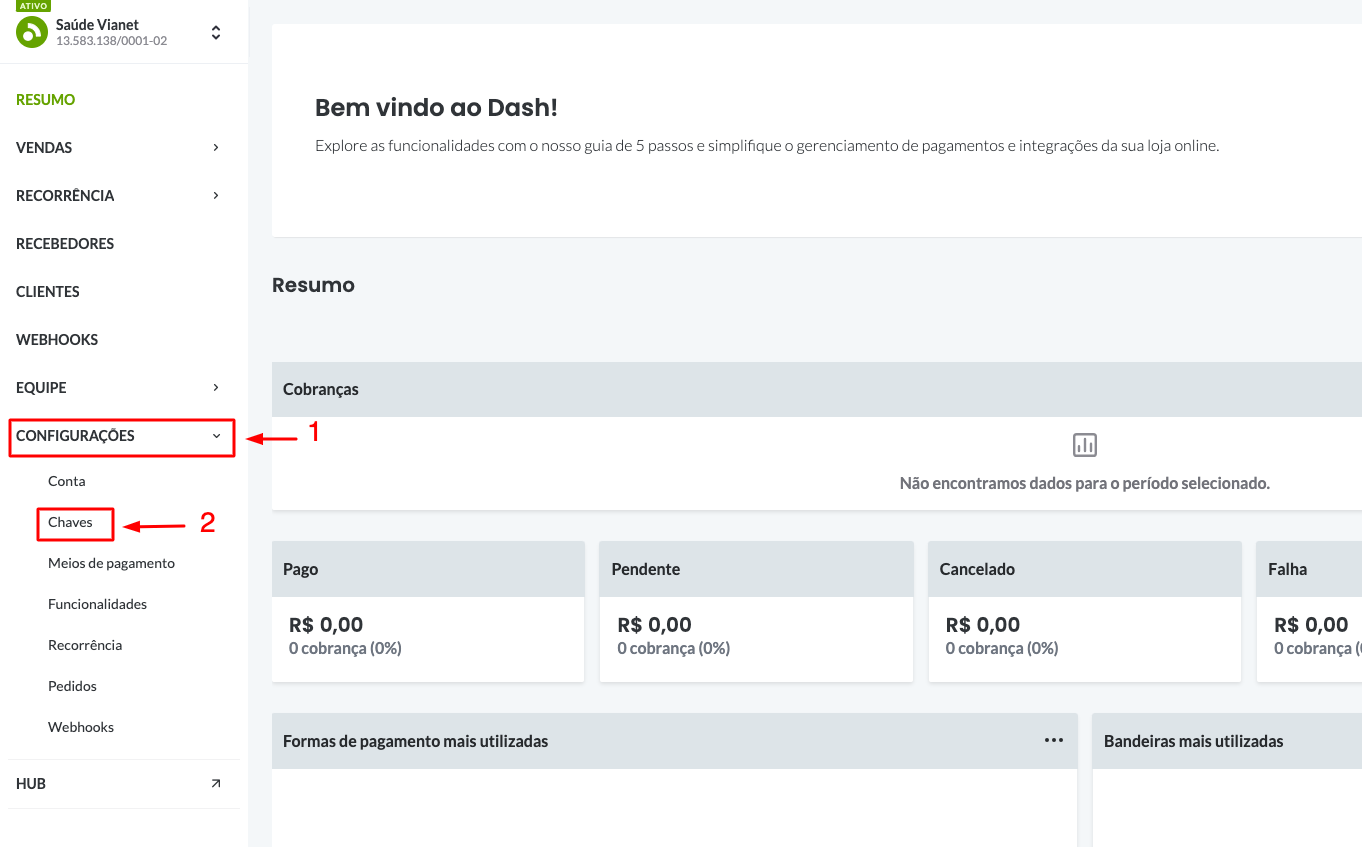Click Funcionalidades in the settings submenu
The width and height of the screenshot is (1362, 847).
coord(97,604)
